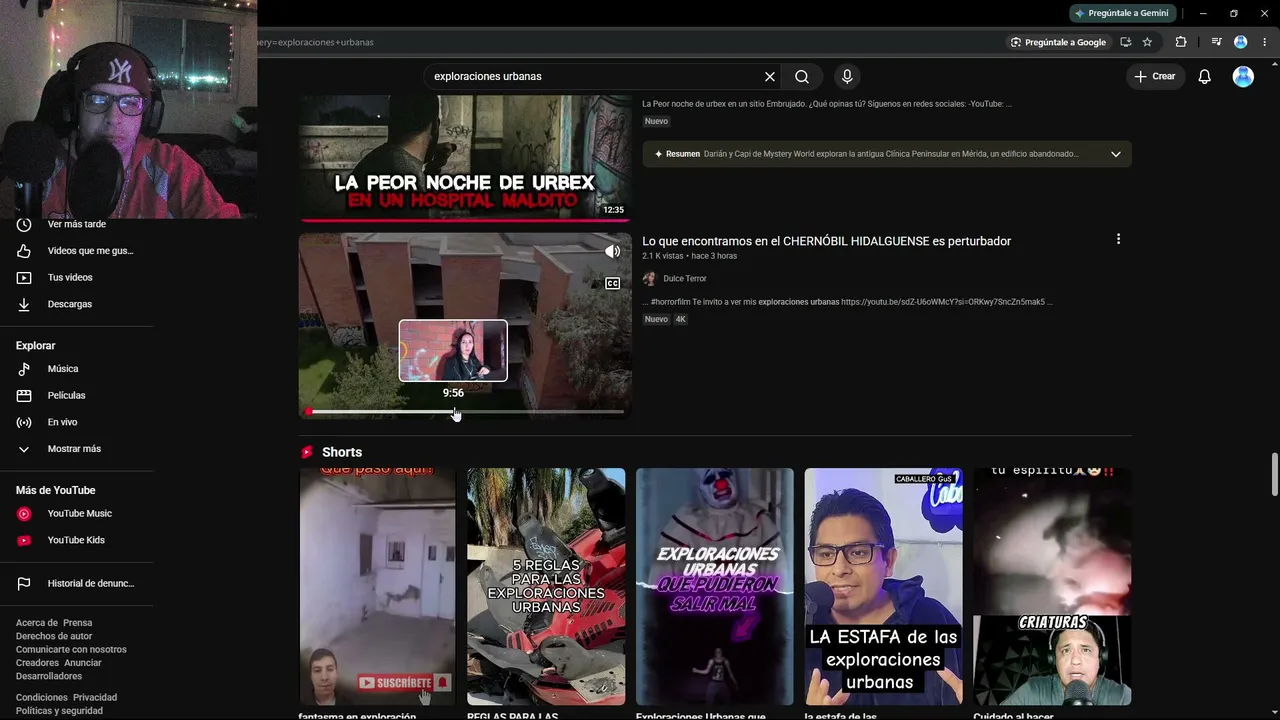Open the YouTube Music icon
Image resolution: width=1280 pixels, height=720 pixels.
(24, 514)
